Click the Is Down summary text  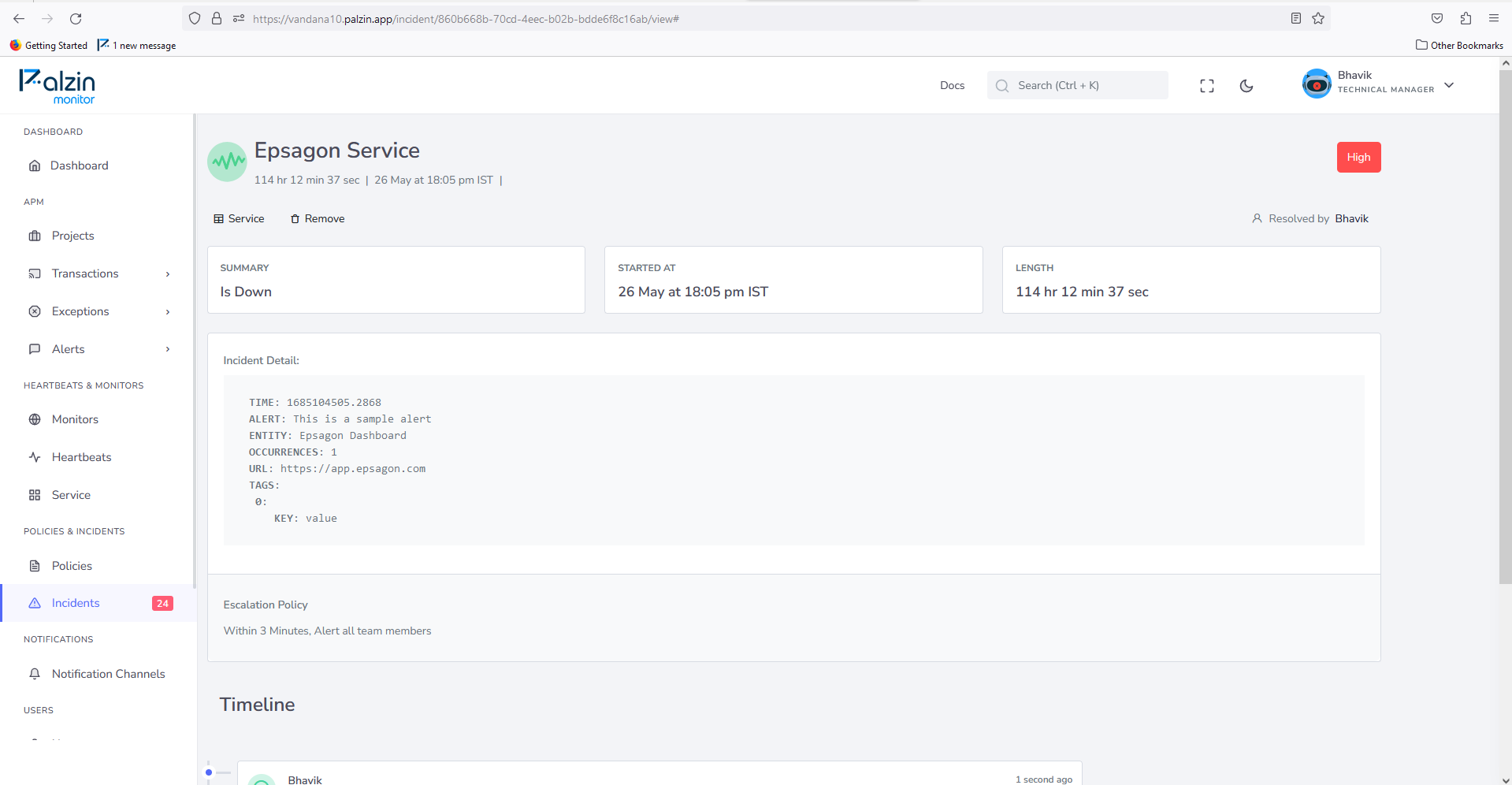click(246, 292)
